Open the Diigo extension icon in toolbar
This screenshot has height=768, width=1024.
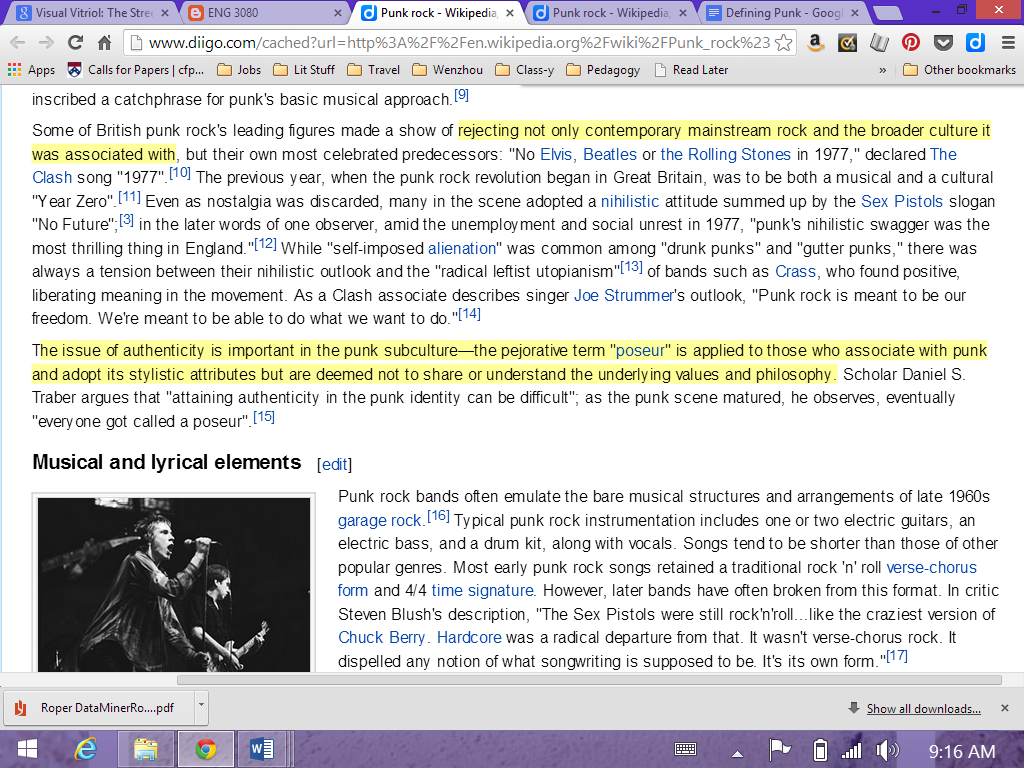pos(975,42)
